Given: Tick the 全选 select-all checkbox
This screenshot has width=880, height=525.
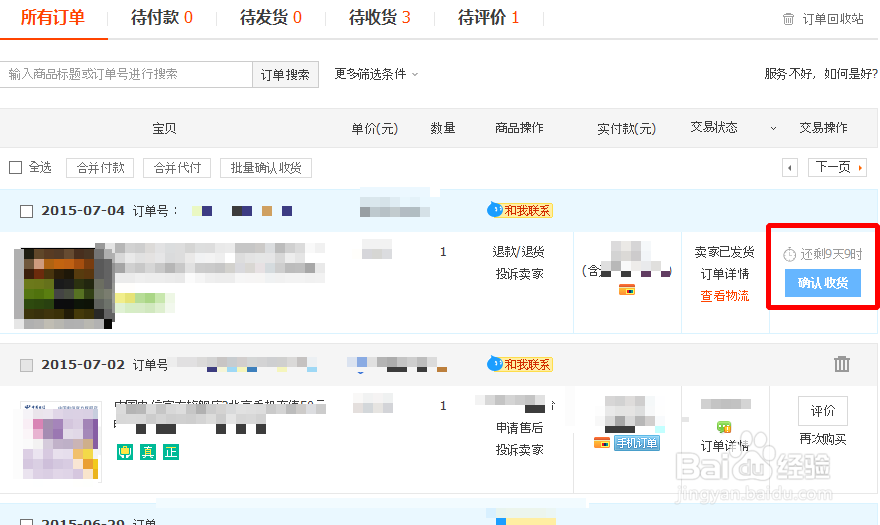Looking at the screenshot, I should pos(16,167).
